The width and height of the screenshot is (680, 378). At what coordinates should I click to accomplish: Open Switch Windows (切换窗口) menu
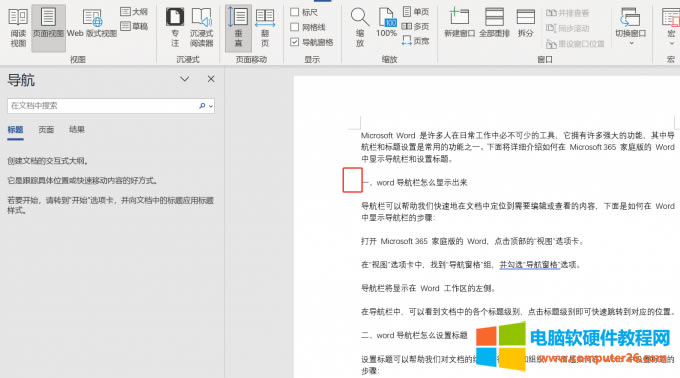click(630, 27)
